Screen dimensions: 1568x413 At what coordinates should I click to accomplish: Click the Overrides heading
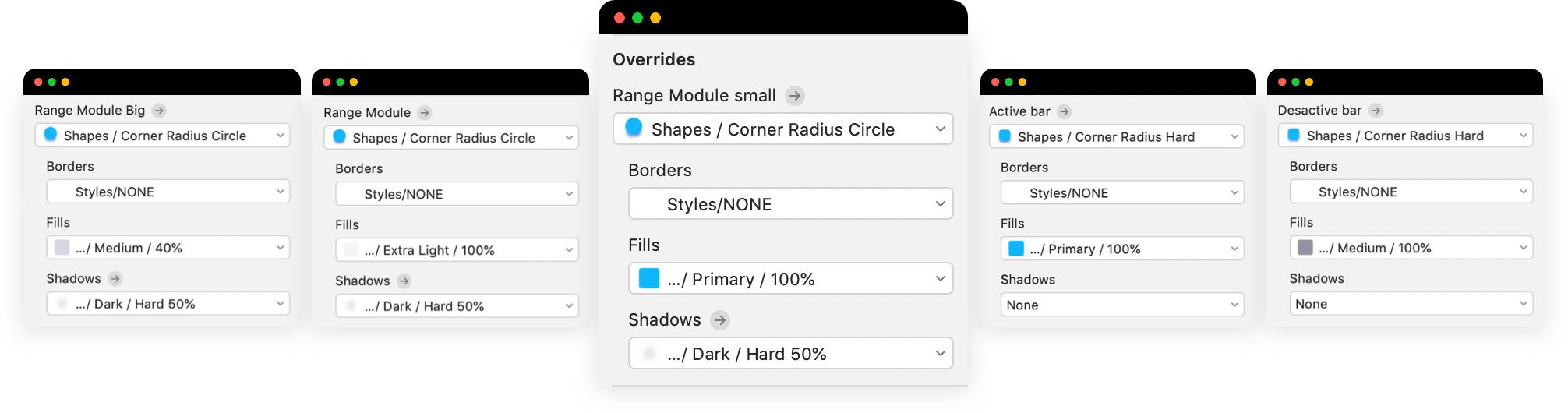654,60
